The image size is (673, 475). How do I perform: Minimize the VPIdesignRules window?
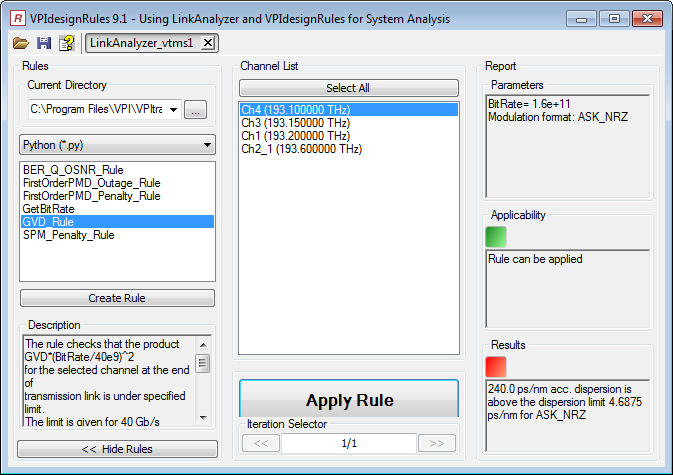tap(581, 19)
